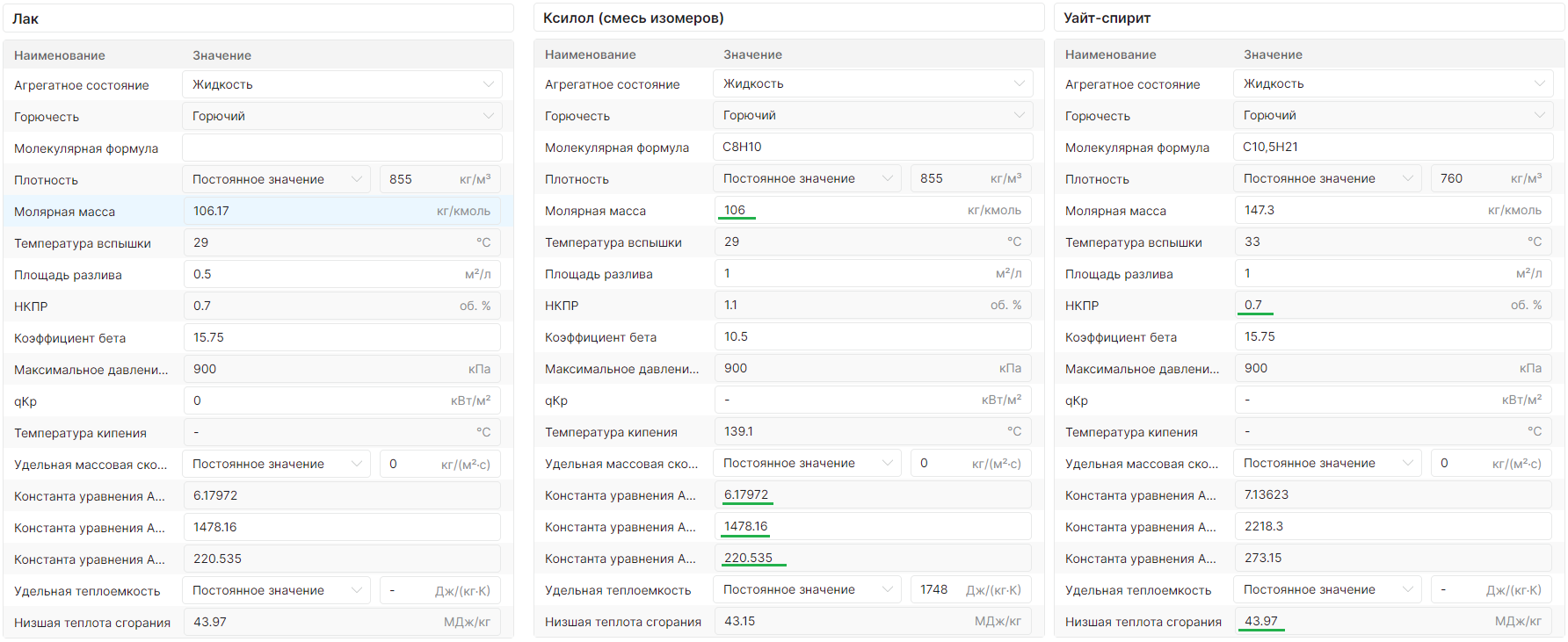Click Коэффициент бета field in Лак panel

[342, 337]
